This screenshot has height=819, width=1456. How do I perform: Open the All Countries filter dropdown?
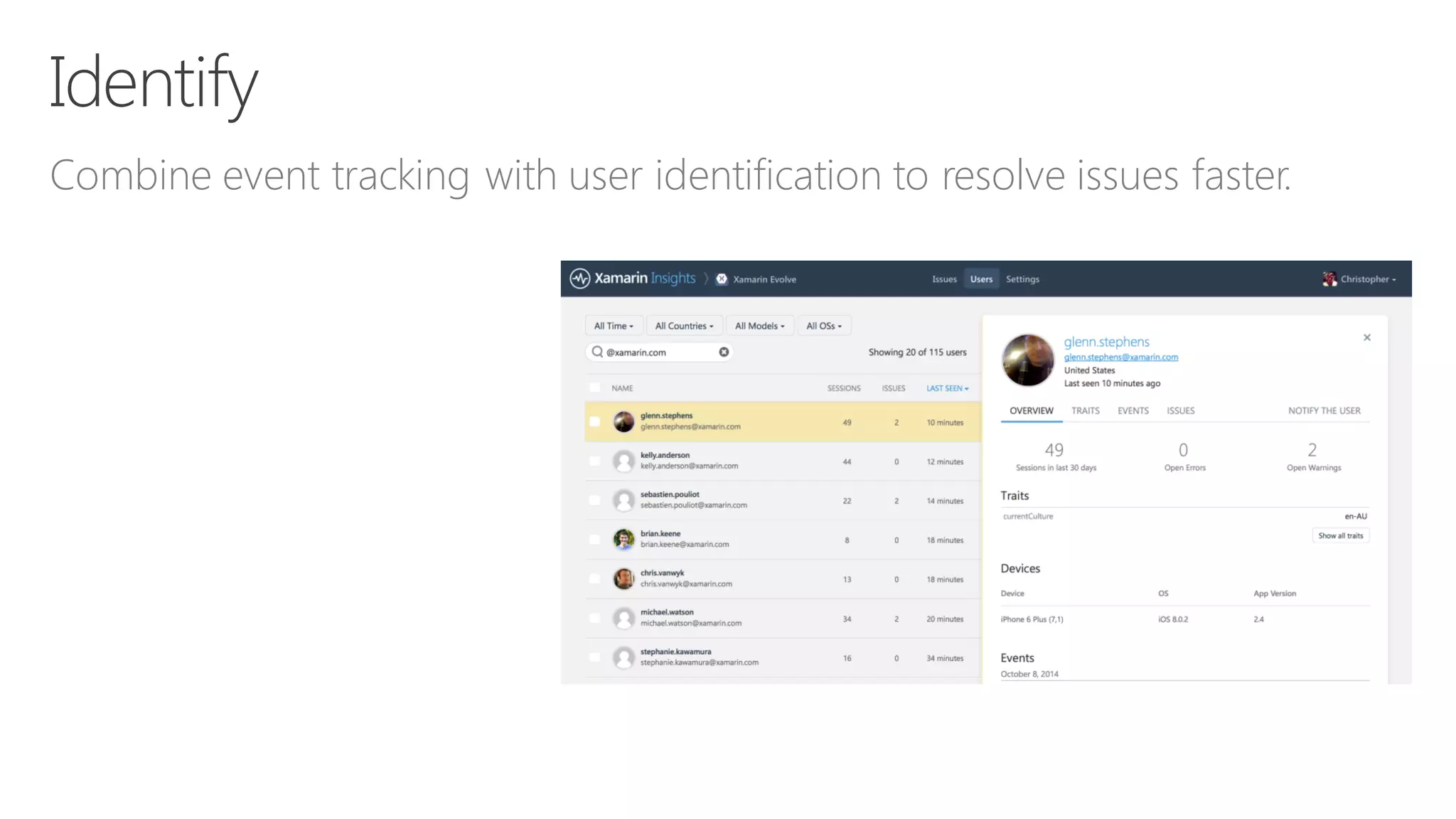click(684, 326)
